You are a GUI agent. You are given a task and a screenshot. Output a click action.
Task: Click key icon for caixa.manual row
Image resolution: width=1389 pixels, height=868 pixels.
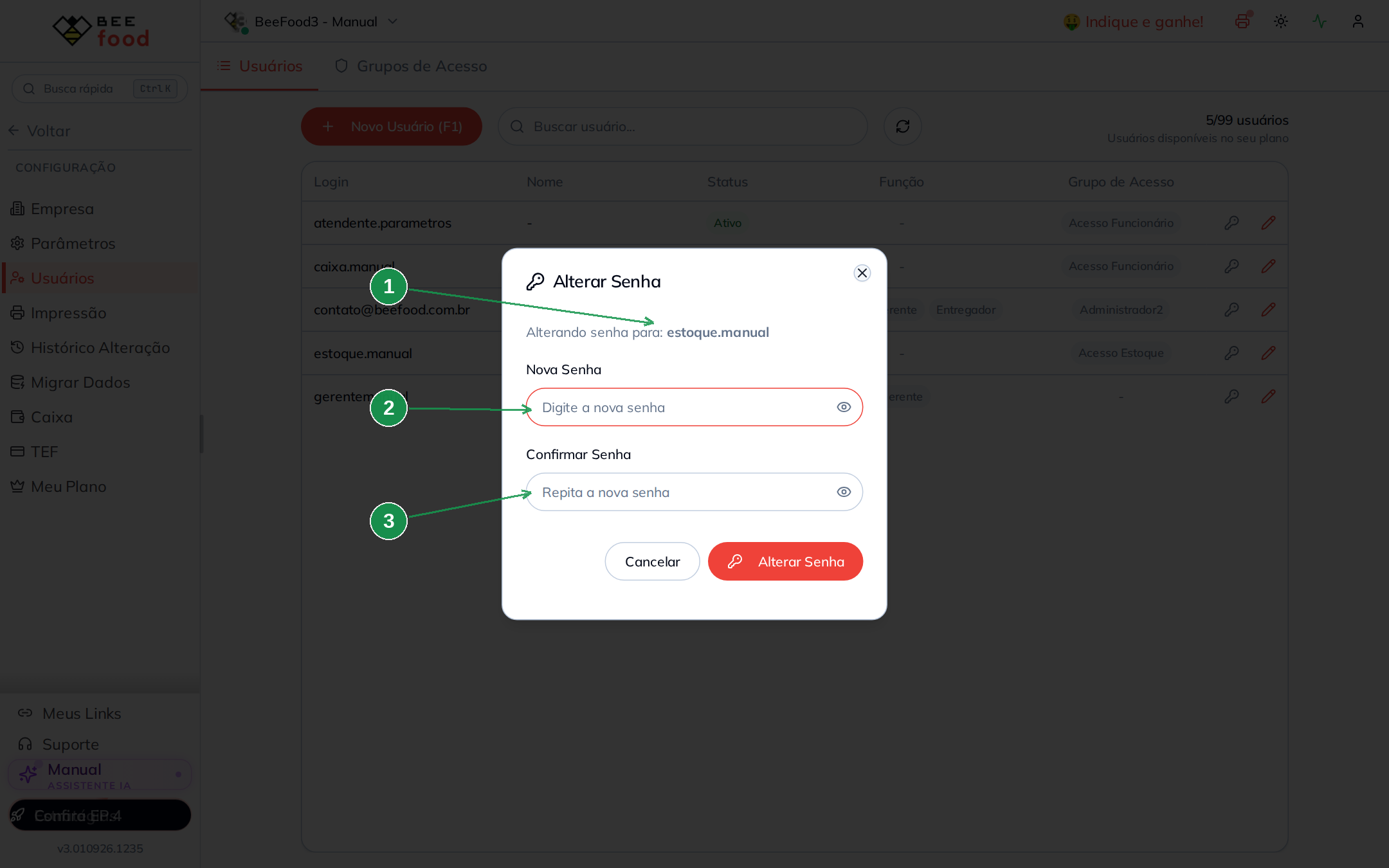(x=1231, y=266)
